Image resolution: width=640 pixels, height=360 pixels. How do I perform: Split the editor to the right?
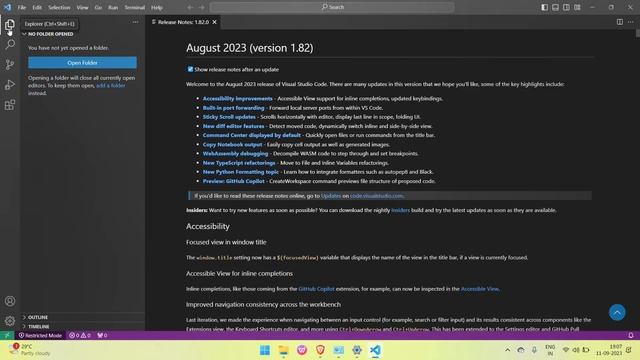tap(620, 22)
